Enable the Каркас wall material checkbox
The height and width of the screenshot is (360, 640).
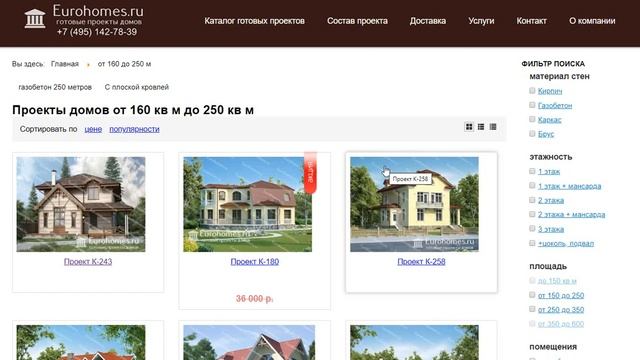click(x=532, y=119)
